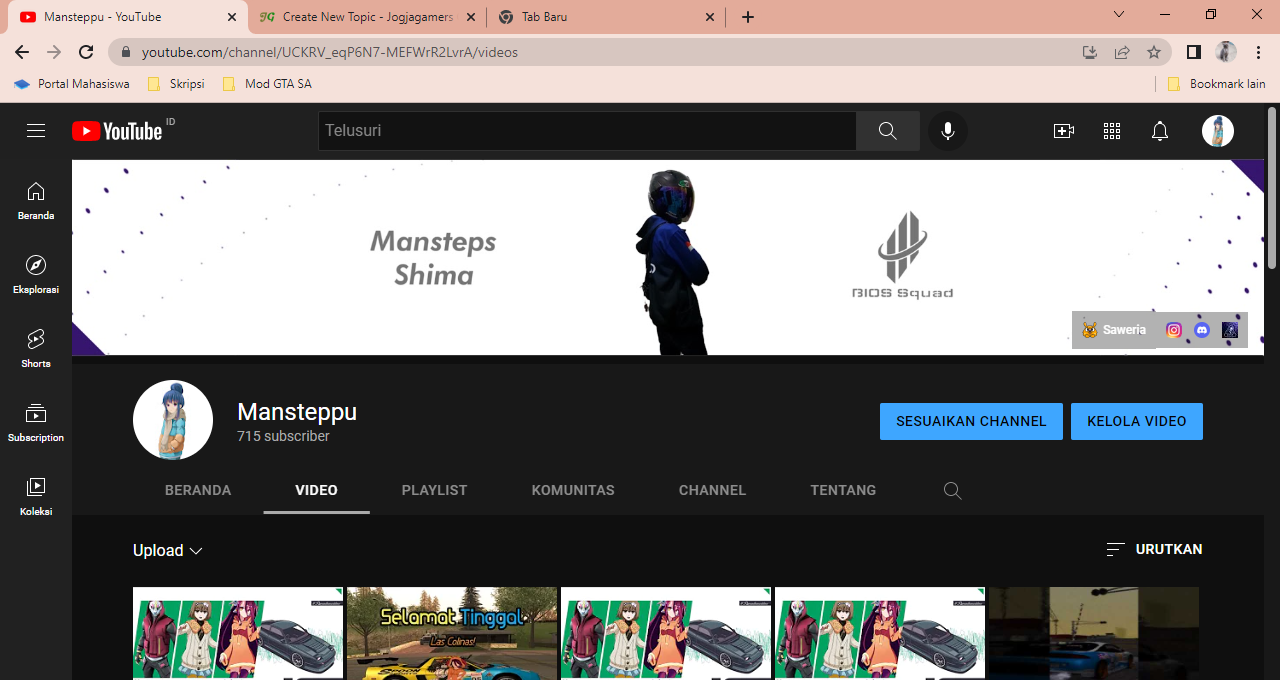Click the address bar URL
This screenshot has height=680, width=1280.
click(x=330, y=52)
